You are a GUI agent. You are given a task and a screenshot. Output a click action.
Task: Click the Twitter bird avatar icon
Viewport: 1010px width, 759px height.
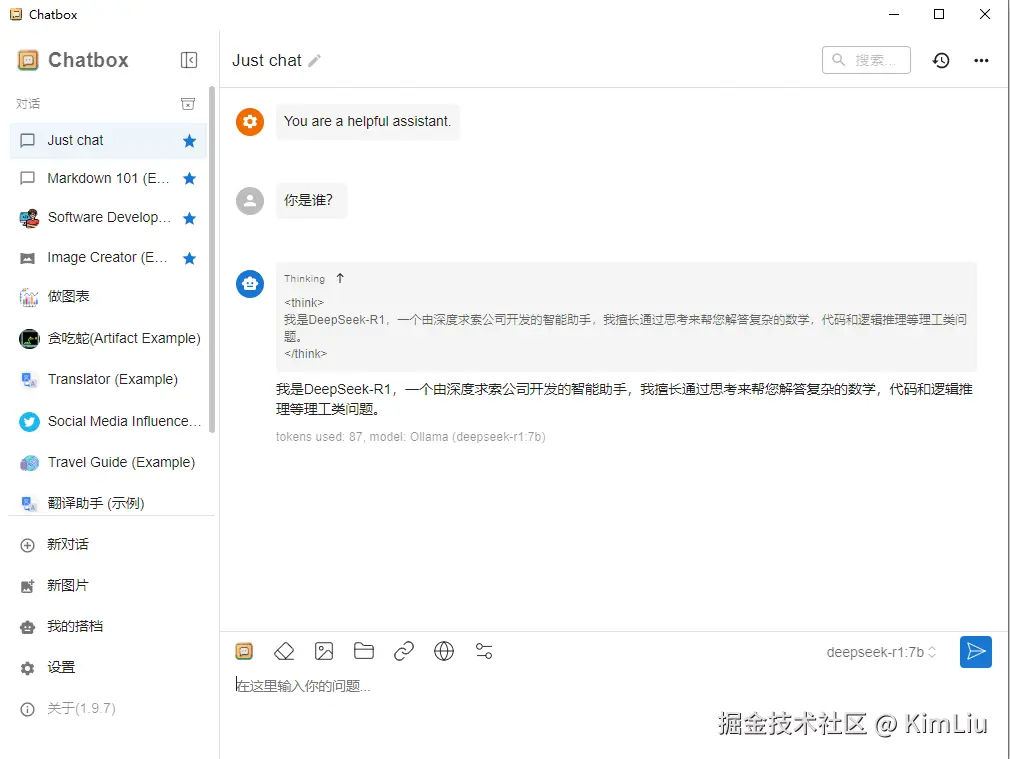(29, 421)
